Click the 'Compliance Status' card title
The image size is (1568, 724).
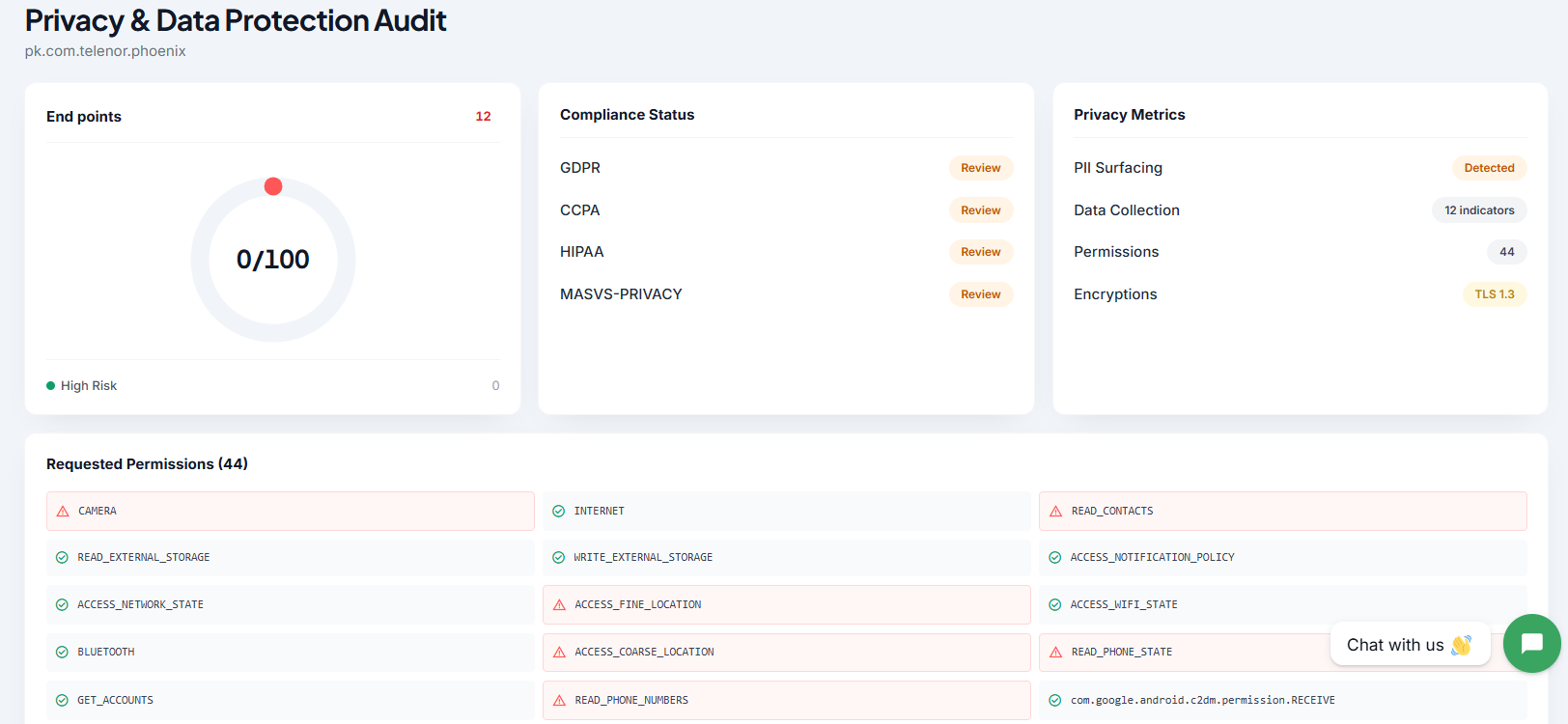[628, 115]
